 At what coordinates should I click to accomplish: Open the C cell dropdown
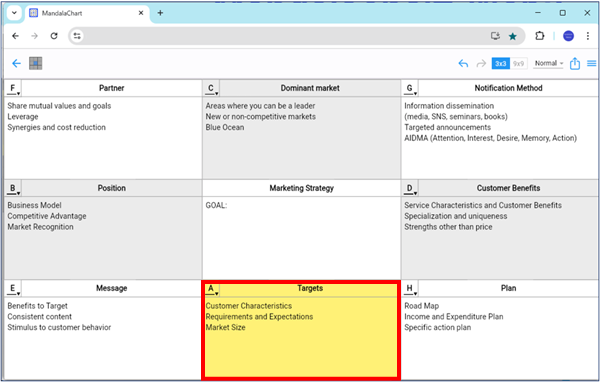pyautogui.click(x=212, y=88)
